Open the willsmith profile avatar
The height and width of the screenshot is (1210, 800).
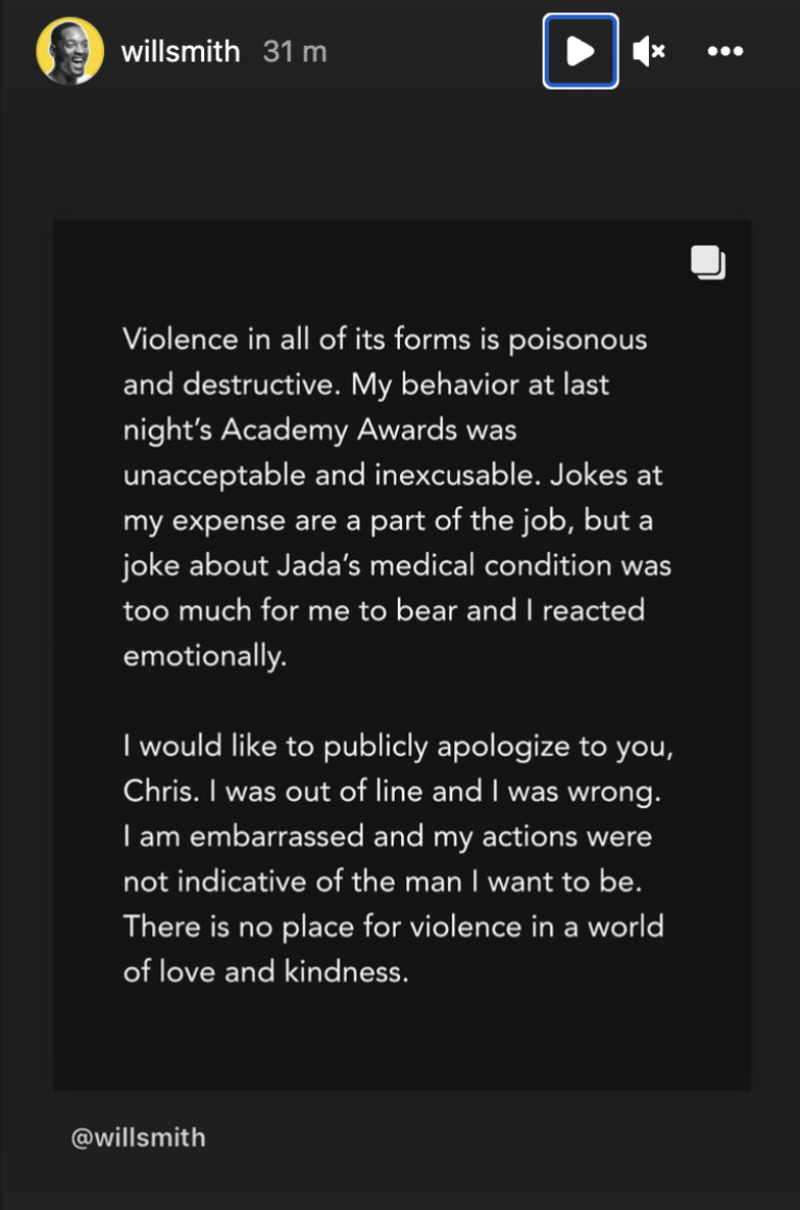70,51
